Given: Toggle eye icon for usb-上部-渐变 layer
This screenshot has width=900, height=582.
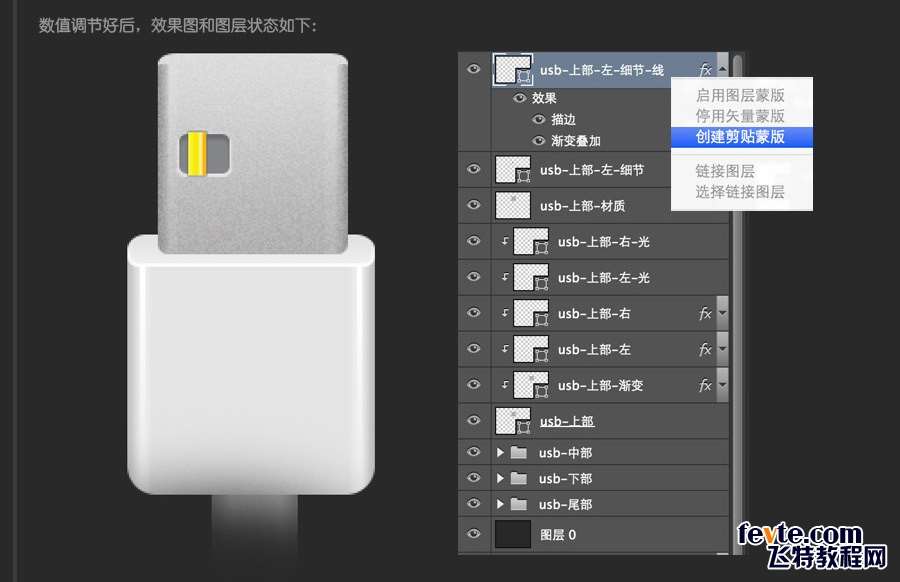Looking at the screenshot, I should [x=474, y=384].
